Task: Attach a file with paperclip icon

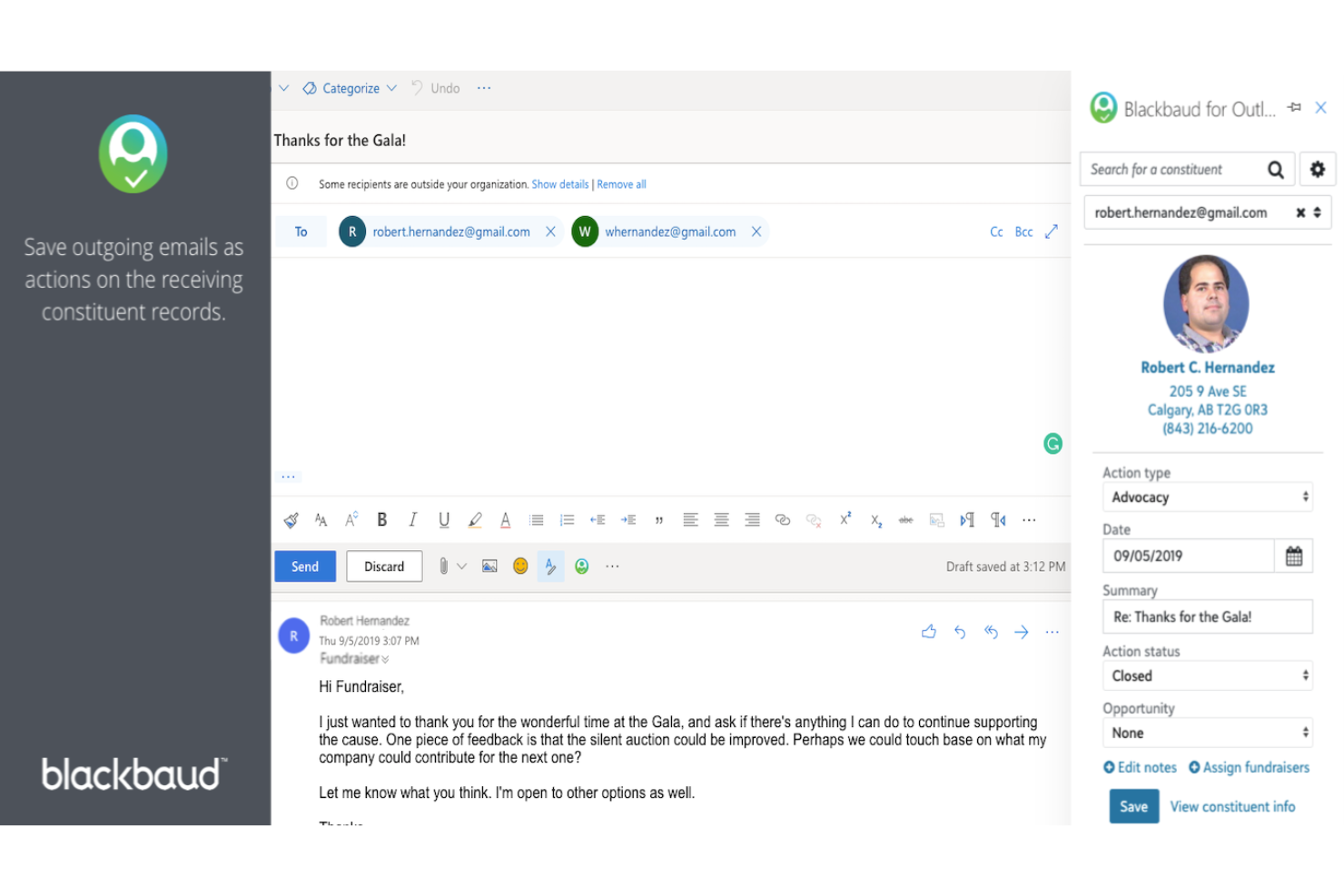Action: pos(443,566)
